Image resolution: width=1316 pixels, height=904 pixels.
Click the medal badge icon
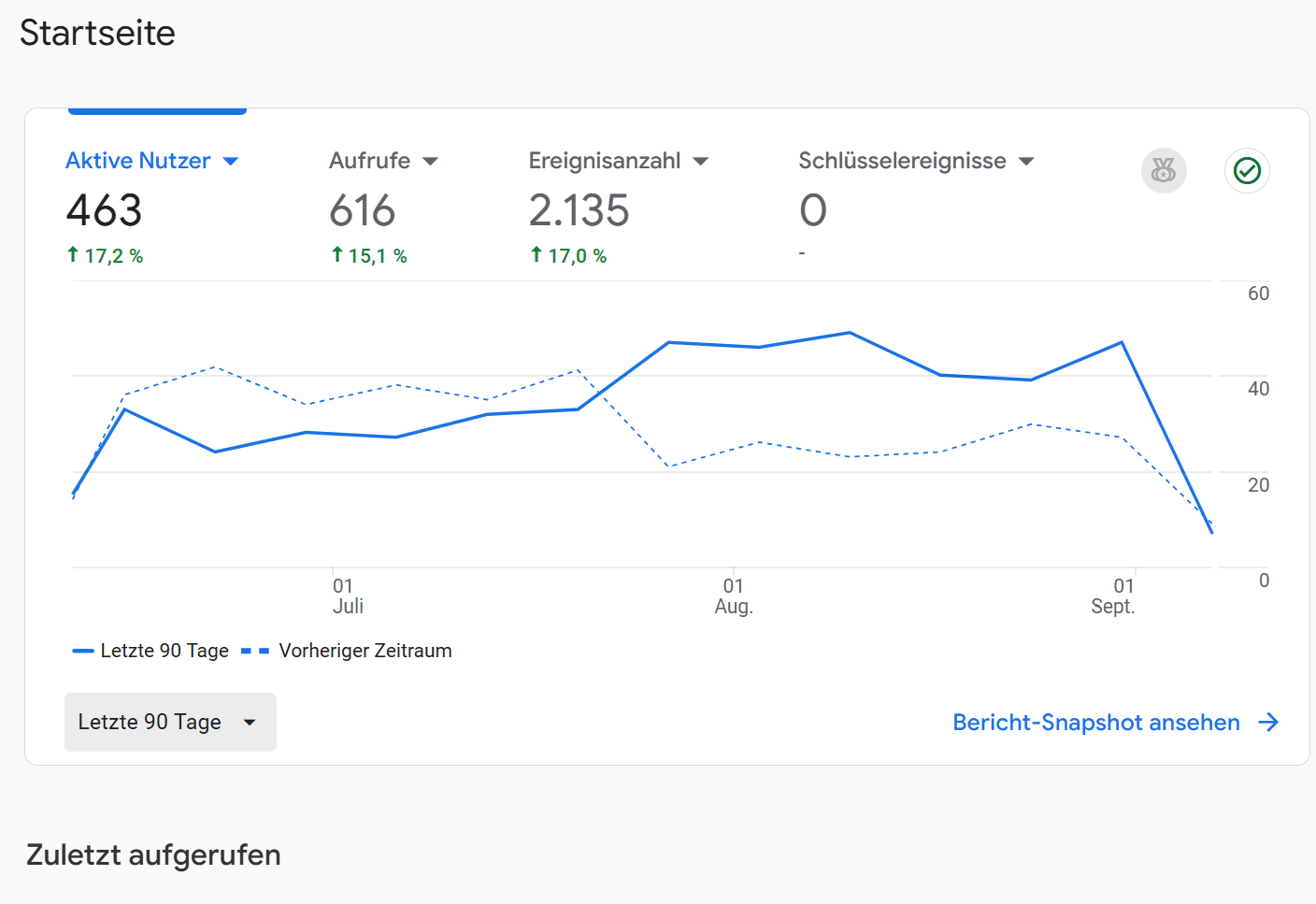1164,171
